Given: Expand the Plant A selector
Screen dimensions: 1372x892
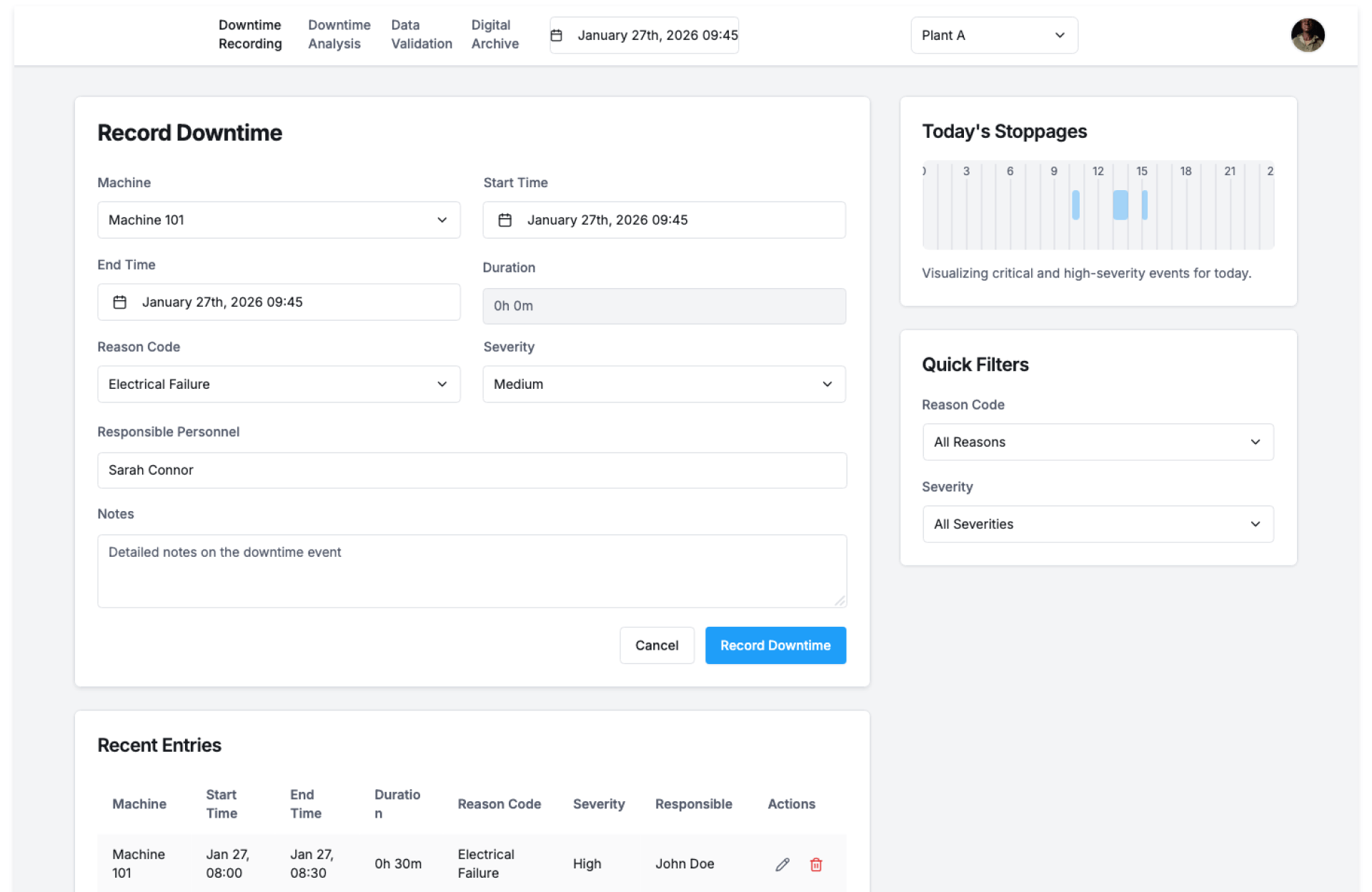Looking at the screenshot, I should click(x=993, y=35).
